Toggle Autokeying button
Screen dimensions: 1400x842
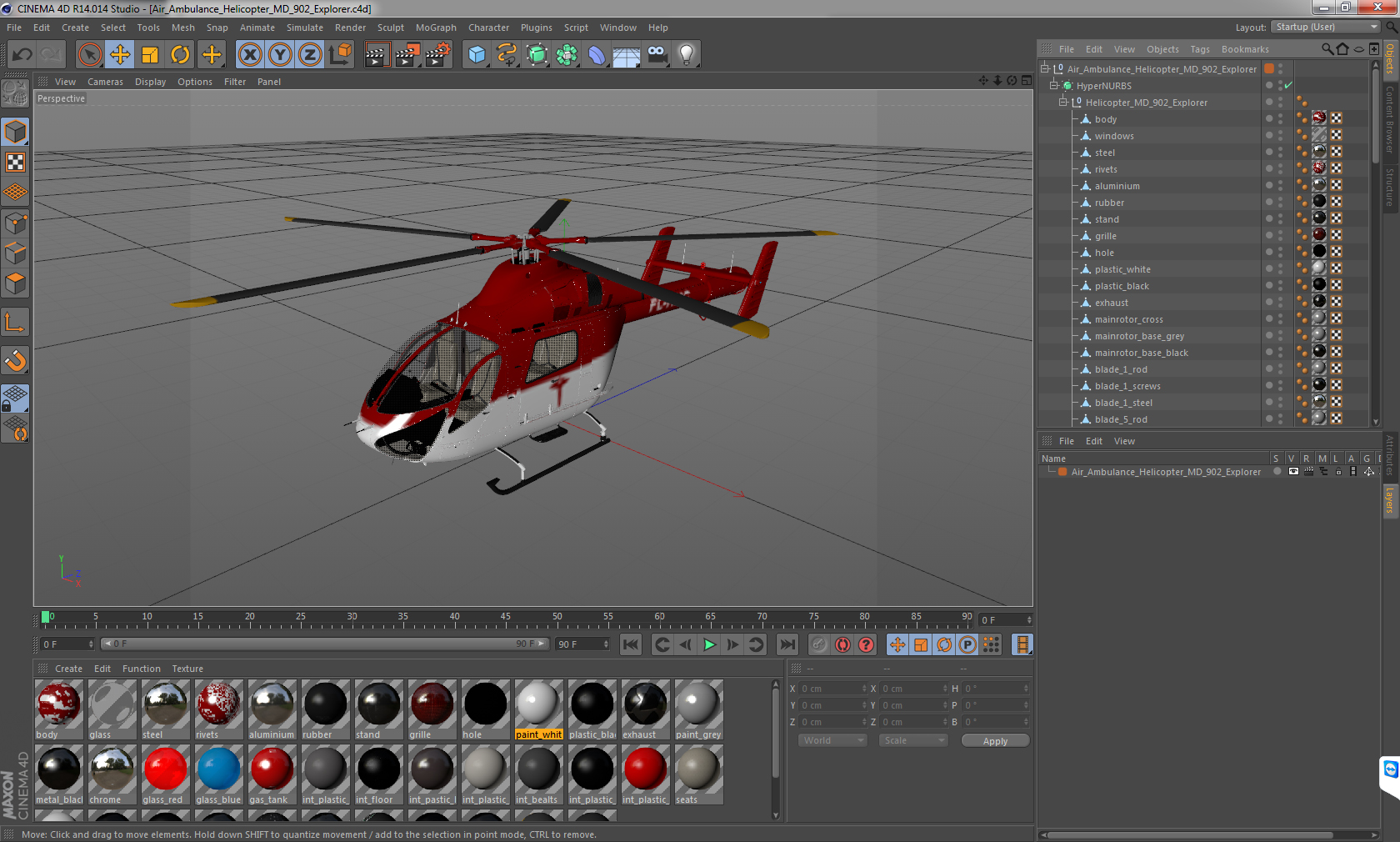(x=842, y=644)
